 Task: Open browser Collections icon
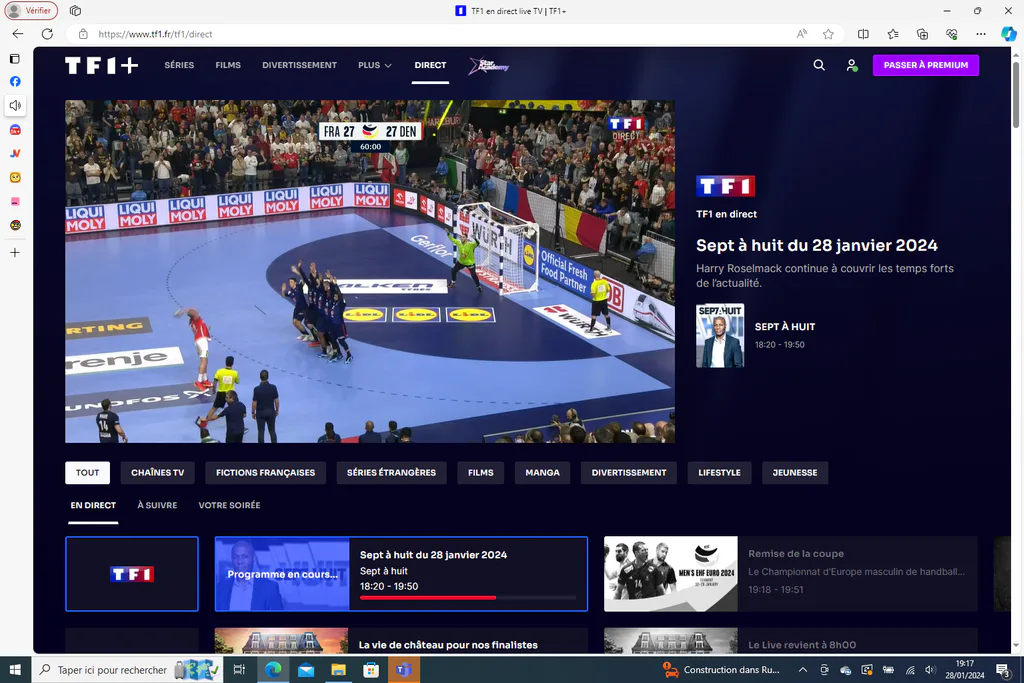point(922,34)
